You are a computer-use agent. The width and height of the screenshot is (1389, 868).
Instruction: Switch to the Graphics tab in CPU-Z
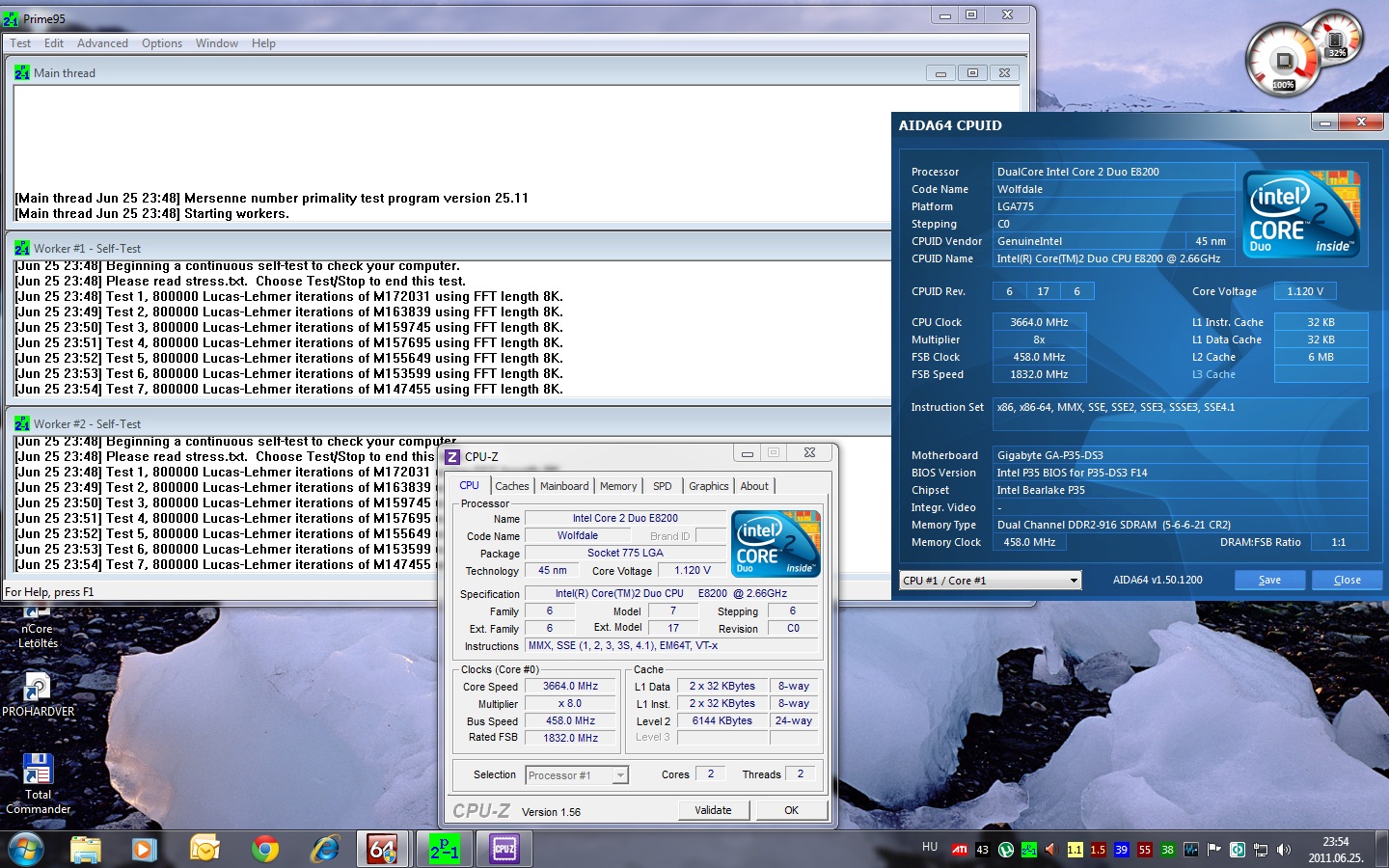point(709,486)
